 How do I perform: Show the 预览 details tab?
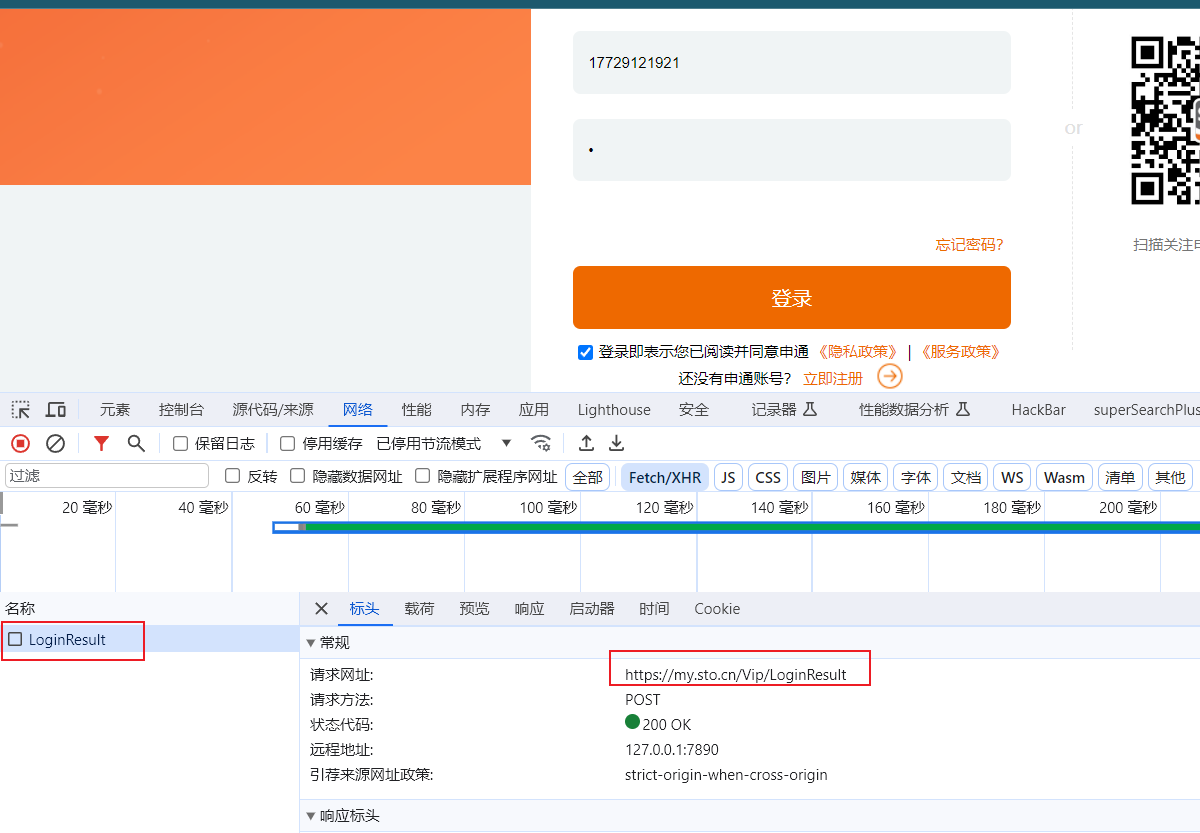point(474,608)
